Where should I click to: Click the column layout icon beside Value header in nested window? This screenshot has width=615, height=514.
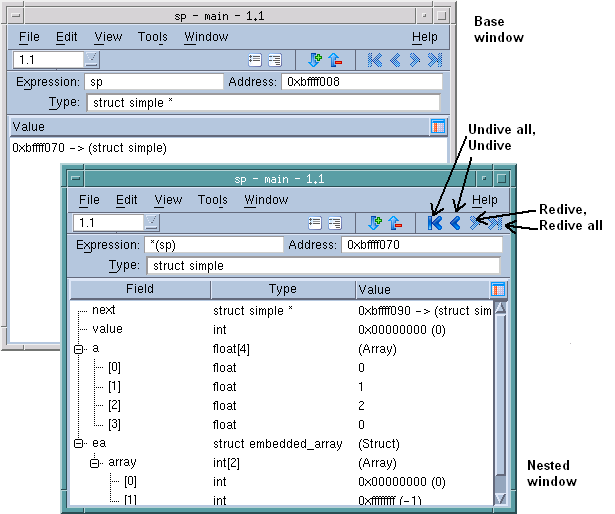click(x=499, y=290)
